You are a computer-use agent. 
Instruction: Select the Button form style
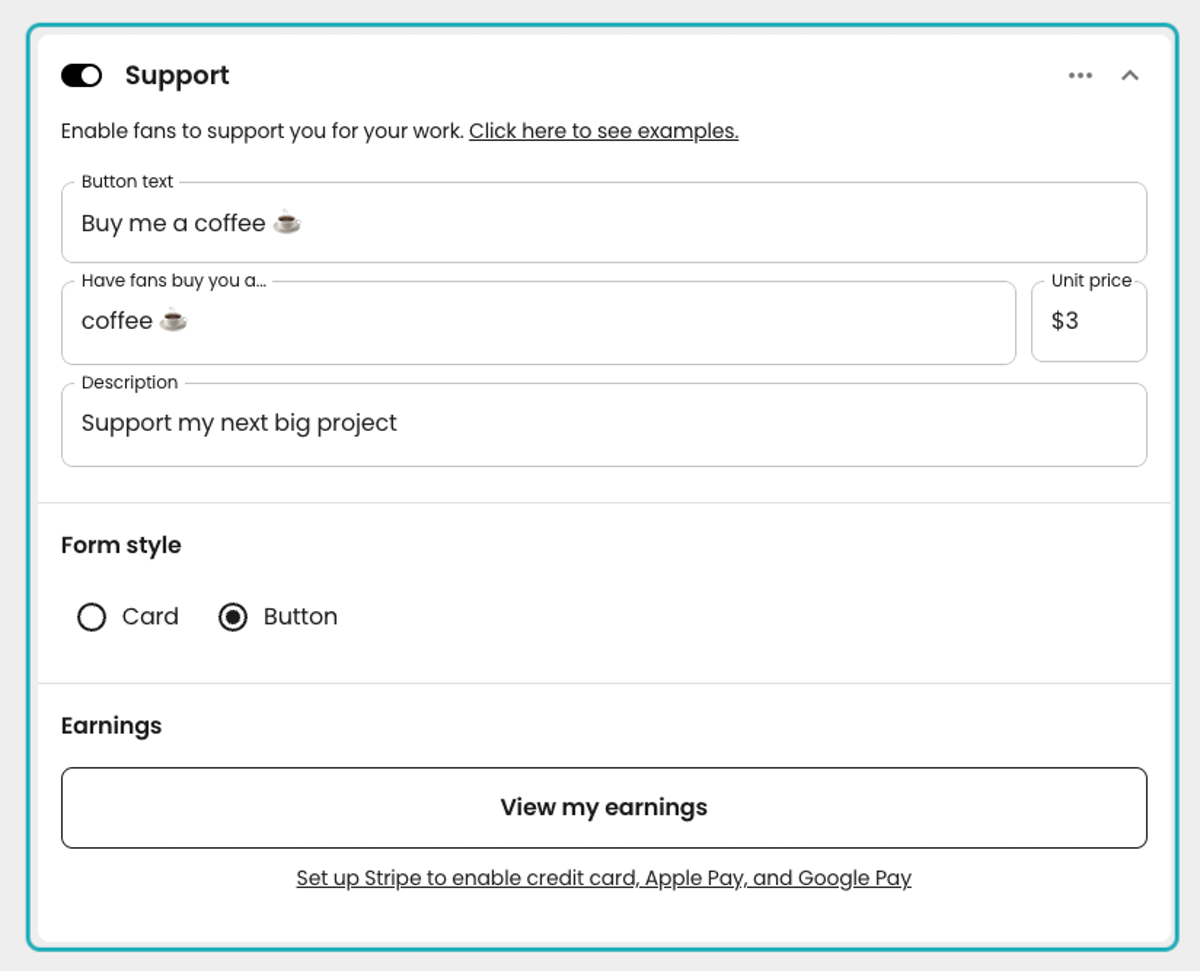tap(233, 617)
